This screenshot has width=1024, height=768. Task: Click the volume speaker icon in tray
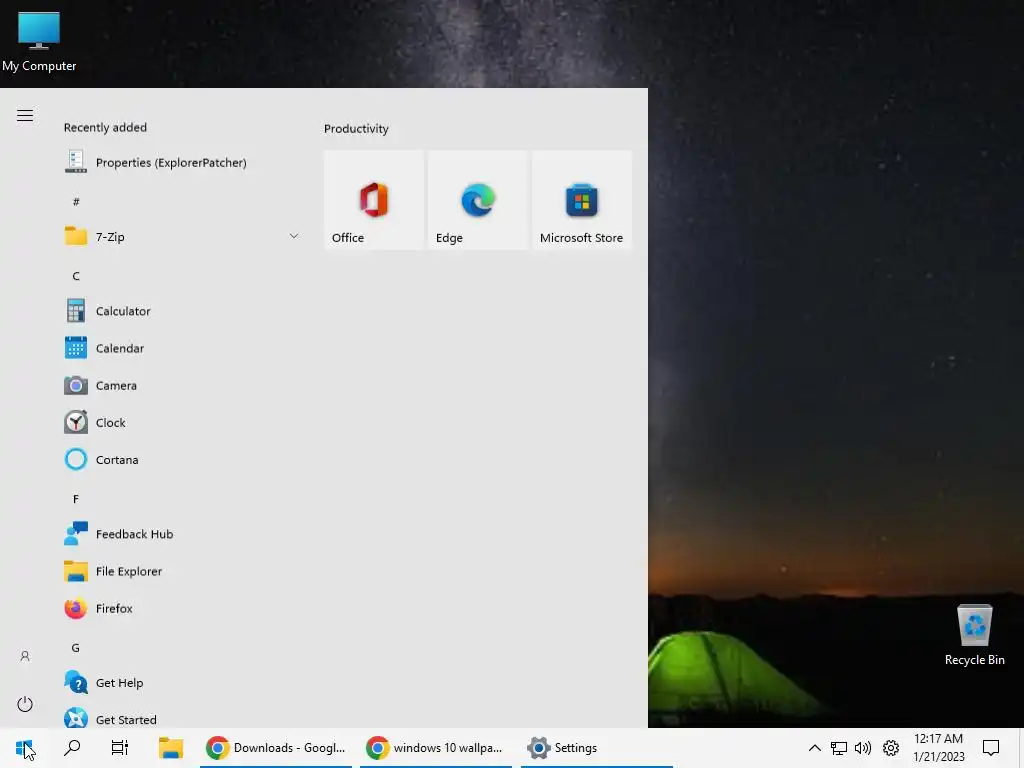tap(863, 748)
